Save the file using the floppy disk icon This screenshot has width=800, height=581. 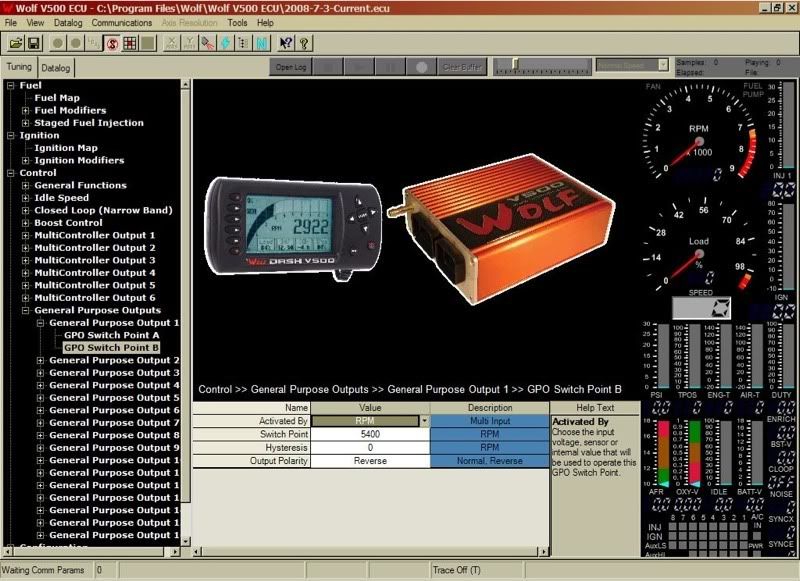(34, 43)
